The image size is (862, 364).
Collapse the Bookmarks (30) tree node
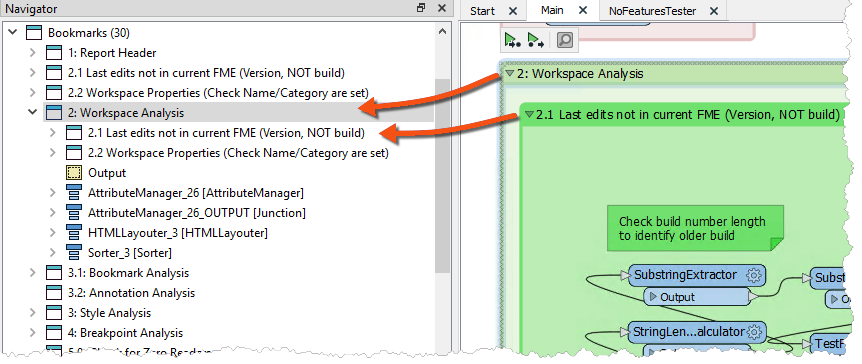(13, 33)
